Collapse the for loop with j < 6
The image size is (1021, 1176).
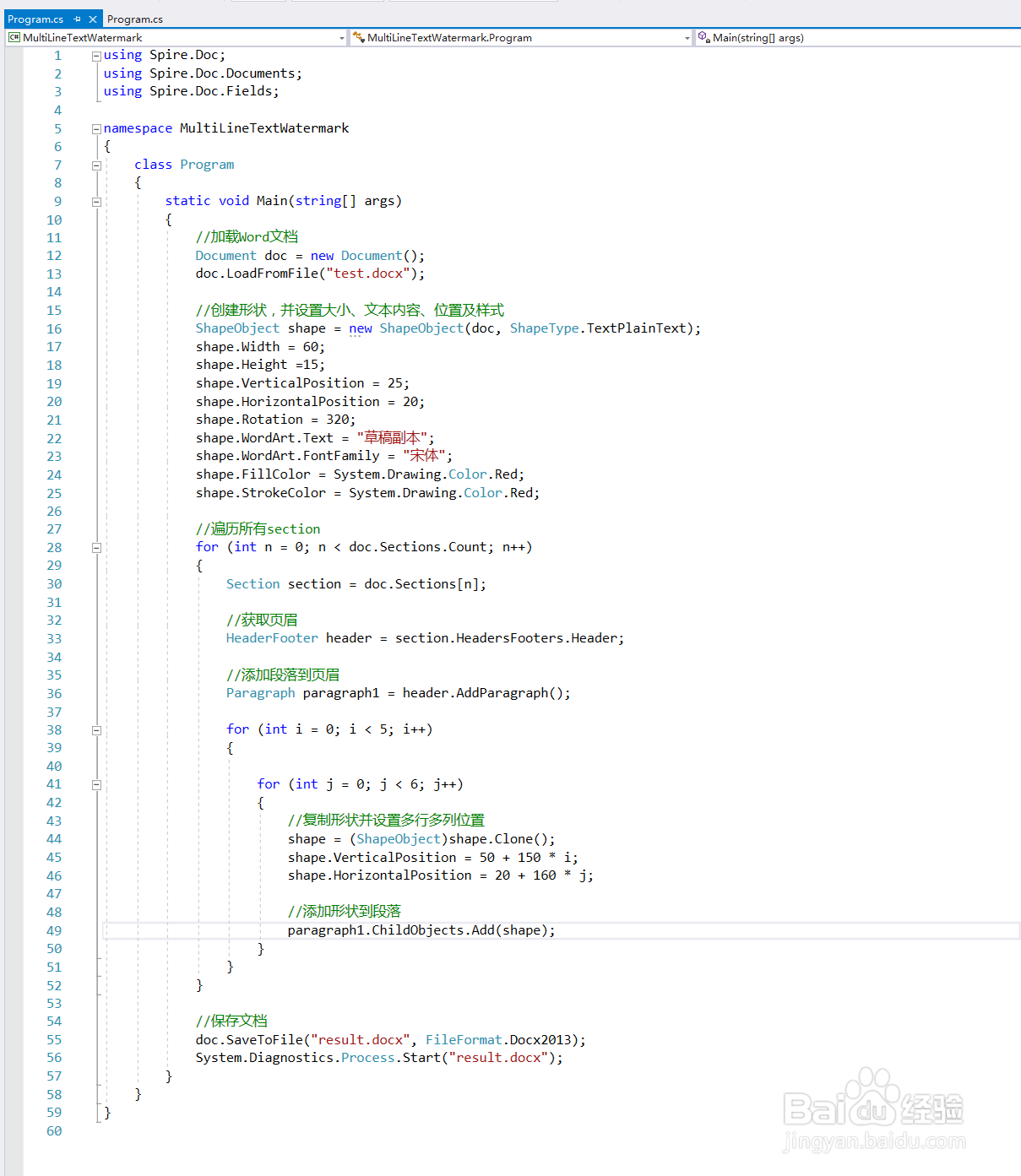click(96, 785)
